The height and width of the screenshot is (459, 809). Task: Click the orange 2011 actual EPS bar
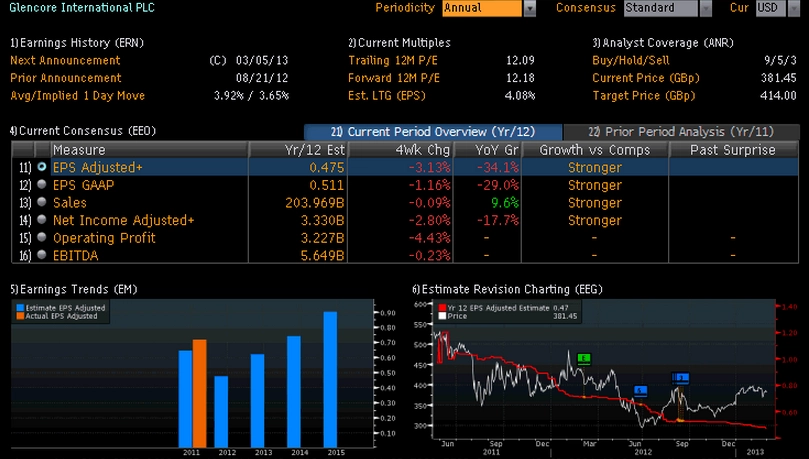tap(200, 394)
